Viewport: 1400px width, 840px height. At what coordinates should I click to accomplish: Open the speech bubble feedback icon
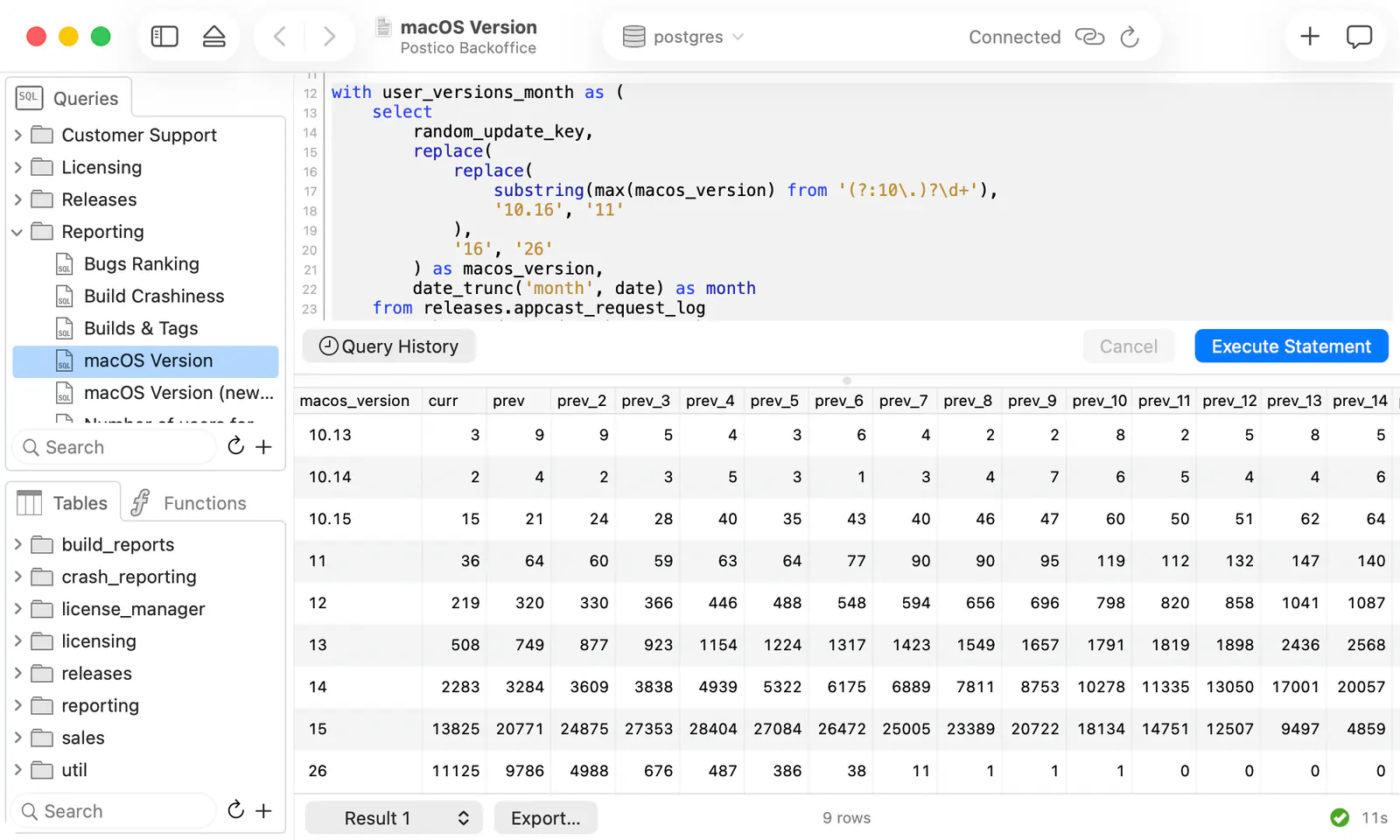pyautogui.click(x=1359, y=37)
